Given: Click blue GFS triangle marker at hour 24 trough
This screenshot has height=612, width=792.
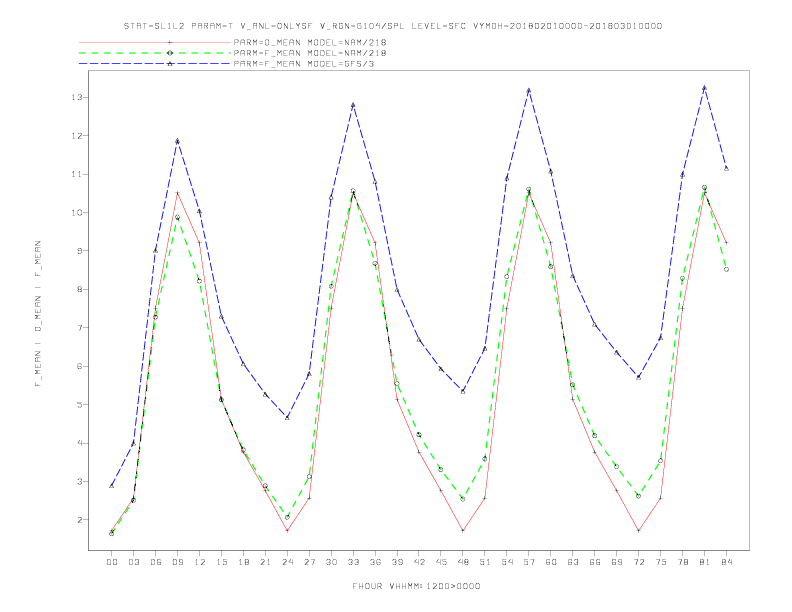Looking at the screenshot, I should (287, 418).
